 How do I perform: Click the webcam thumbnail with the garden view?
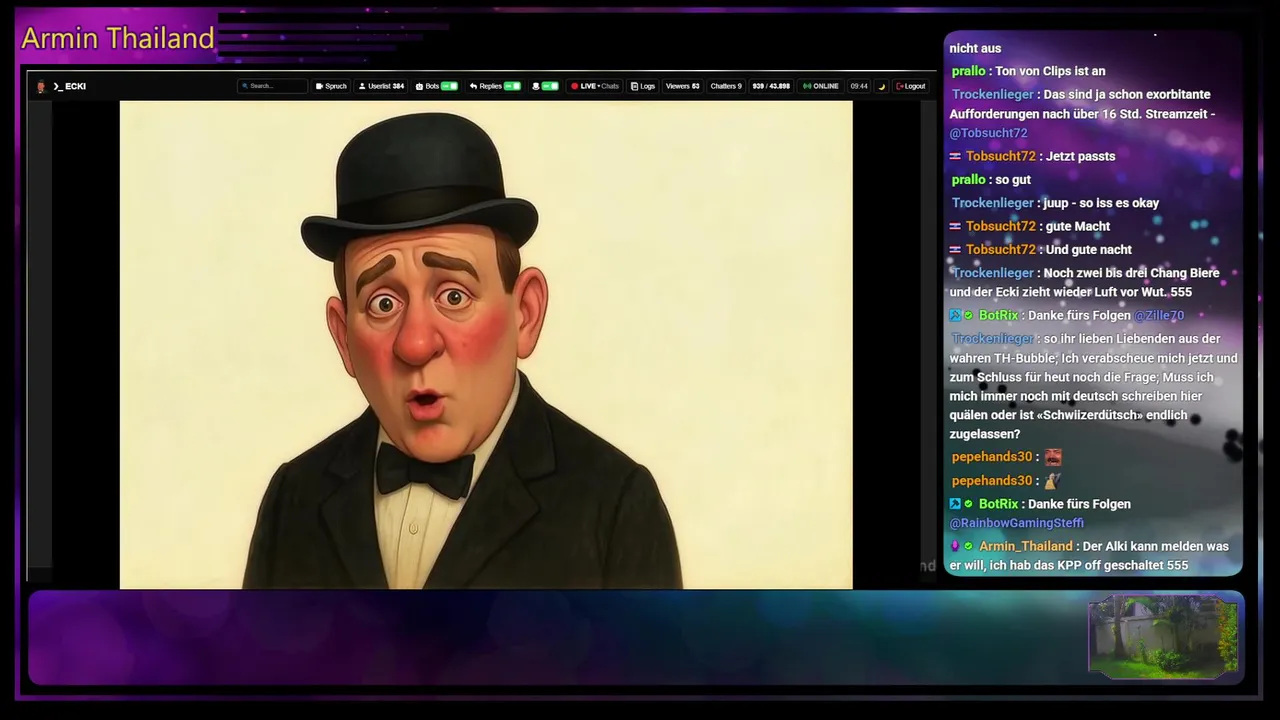1163,636
